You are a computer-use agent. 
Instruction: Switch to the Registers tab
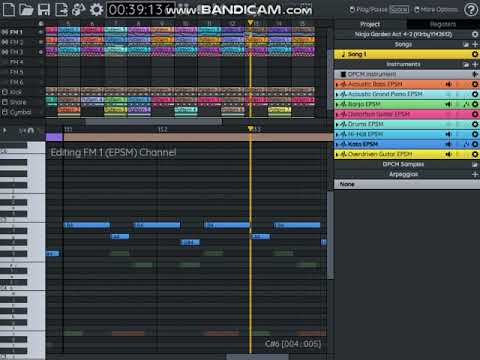click(443, 24)
